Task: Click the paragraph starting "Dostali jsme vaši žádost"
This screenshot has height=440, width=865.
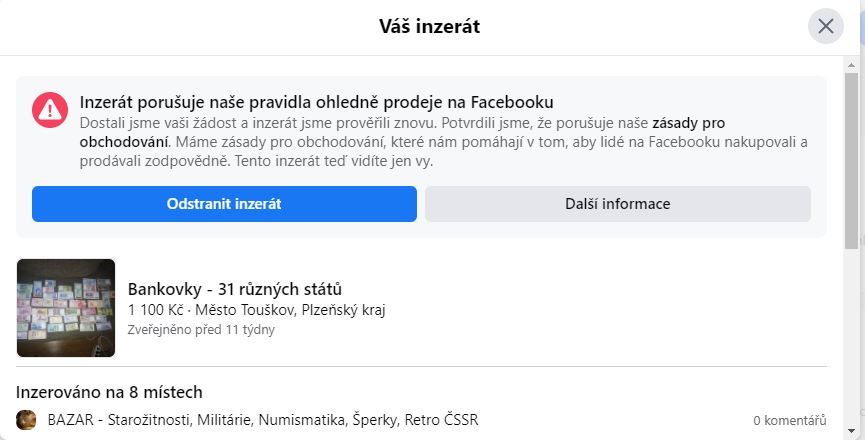Action: click(440, 141)
